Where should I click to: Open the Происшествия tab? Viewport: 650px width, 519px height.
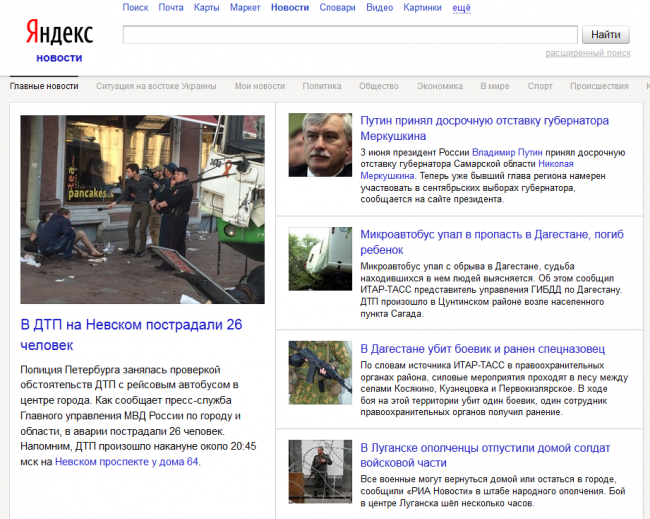tap(599, 86)
